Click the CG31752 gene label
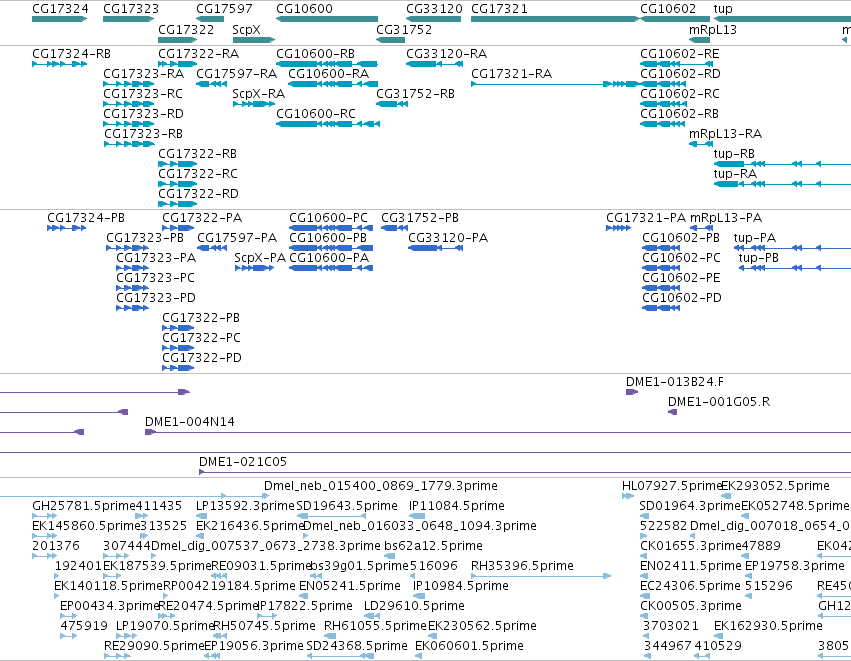 tap(404, 29)
